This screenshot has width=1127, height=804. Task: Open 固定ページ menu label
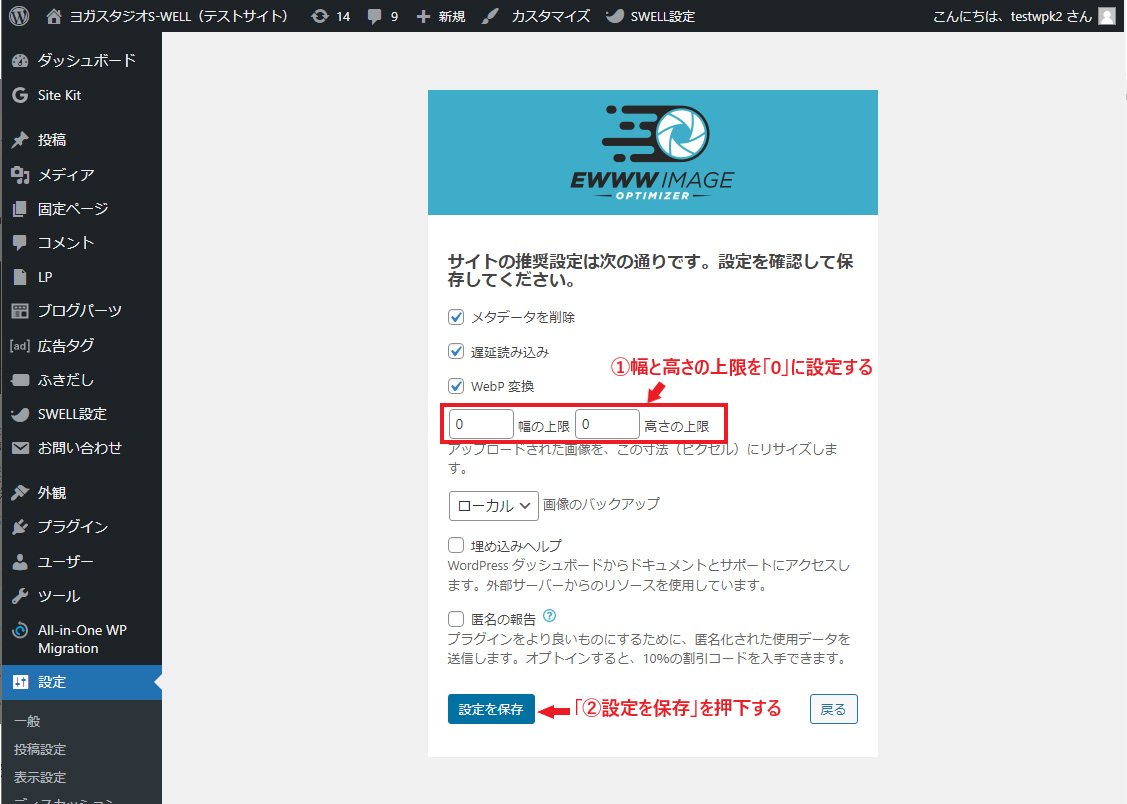(x=73, y=208)
